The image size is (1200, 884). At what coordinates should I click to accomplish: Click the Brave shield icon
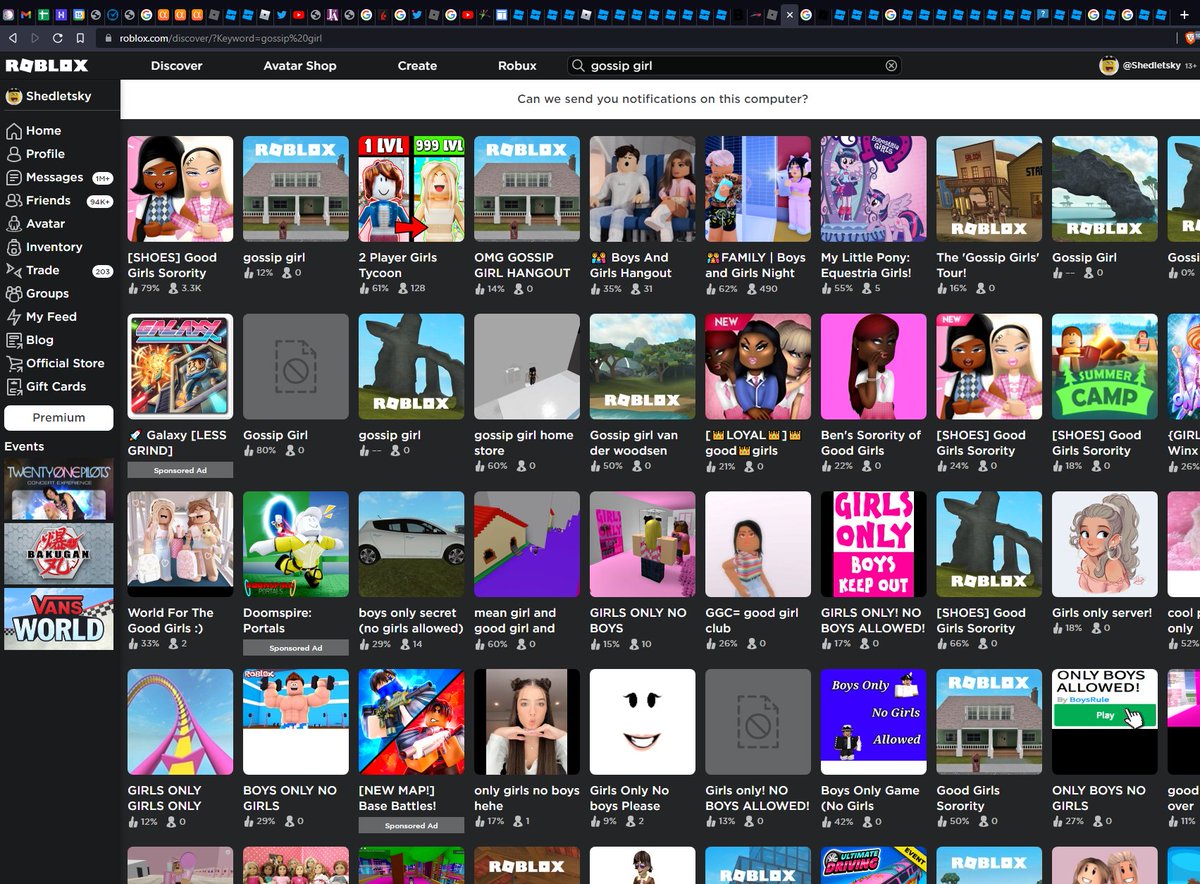[x=1189, y=37]
